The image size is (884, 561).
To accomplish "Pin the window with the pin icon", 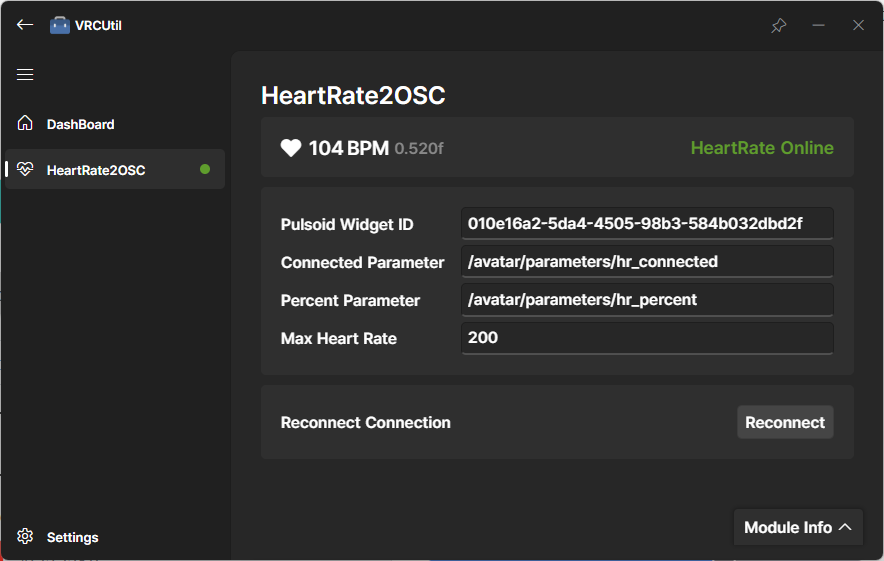I will [x=779, y=25].
